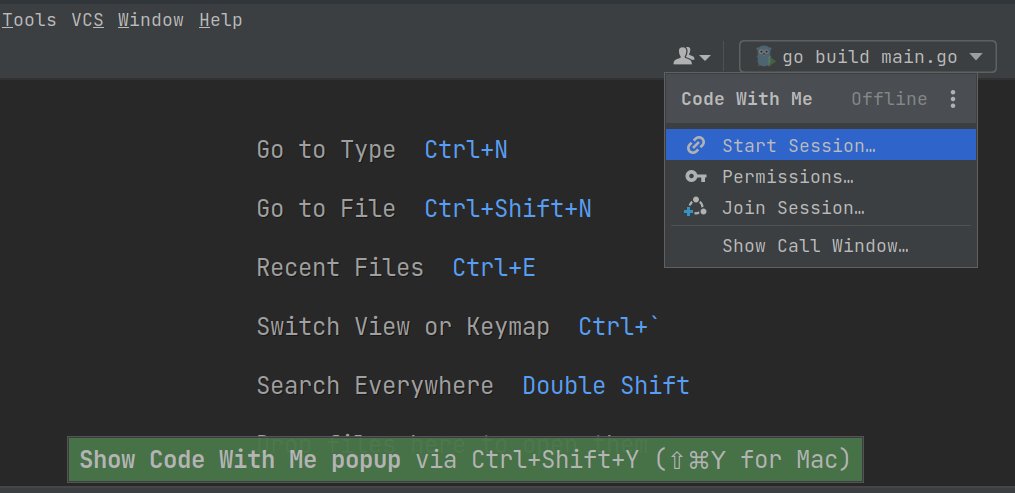Open the Help menu
1015x493 pixels.
[221, 20]
